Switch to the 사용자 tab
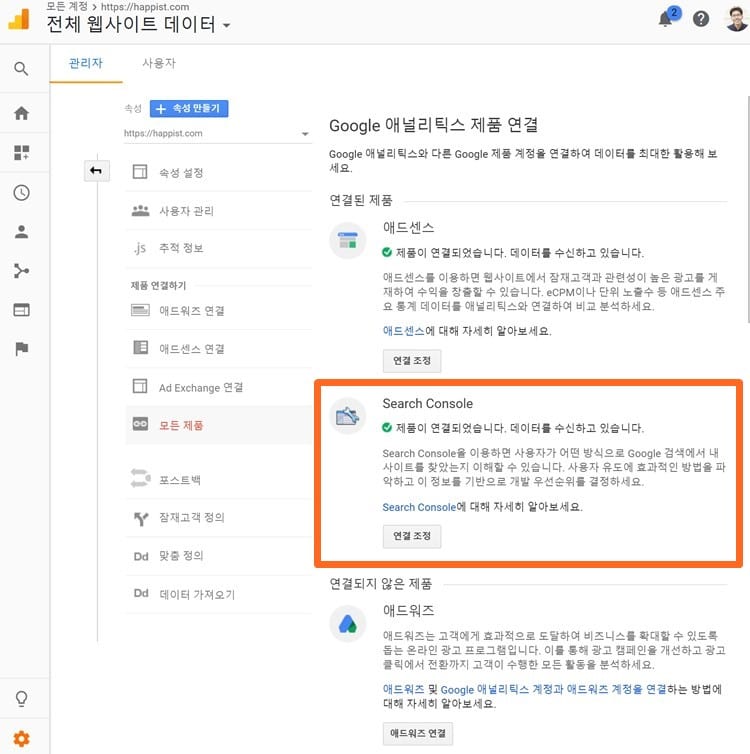 [159, 63]
